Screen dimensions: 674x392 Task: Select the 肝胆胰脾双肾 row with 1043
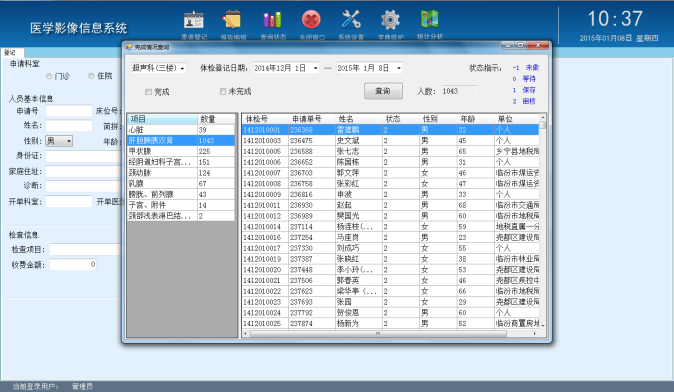tap(181, 141)
